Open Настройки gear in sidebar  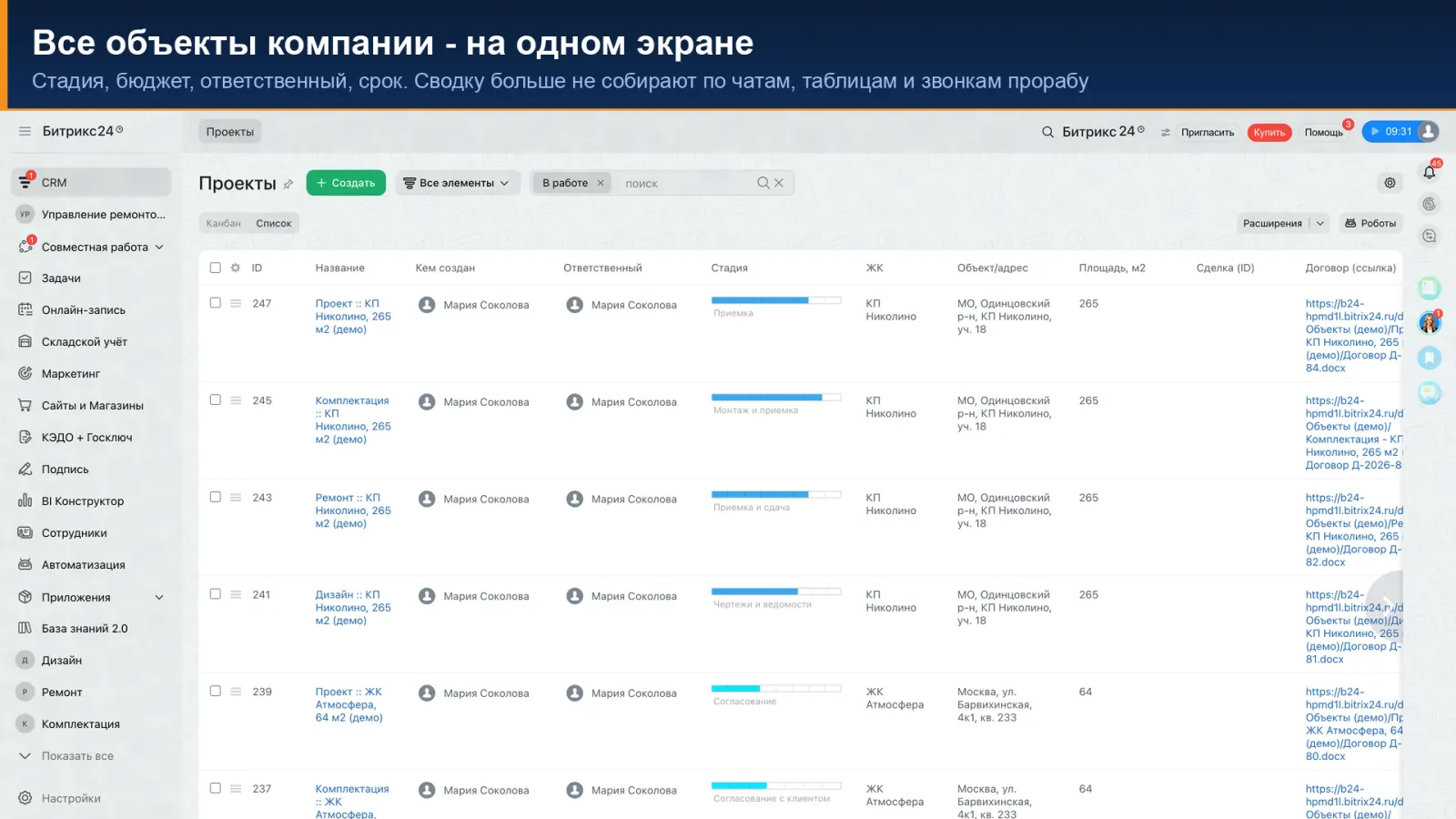click(25, 798)
